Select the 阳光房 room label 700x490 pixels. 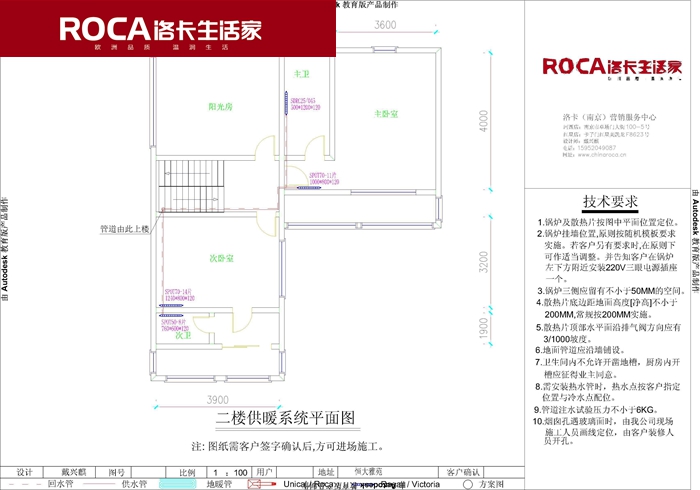pyautogui.click(x=220, y=106)
